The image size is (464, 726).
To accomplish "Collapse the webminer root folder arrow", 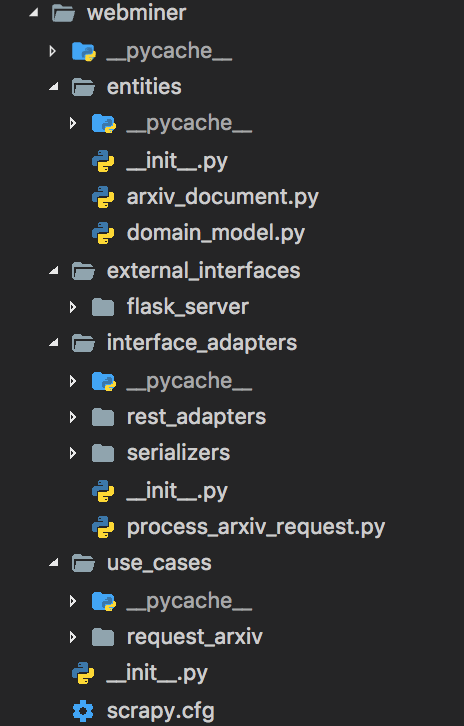I will [x=33, y=13].
